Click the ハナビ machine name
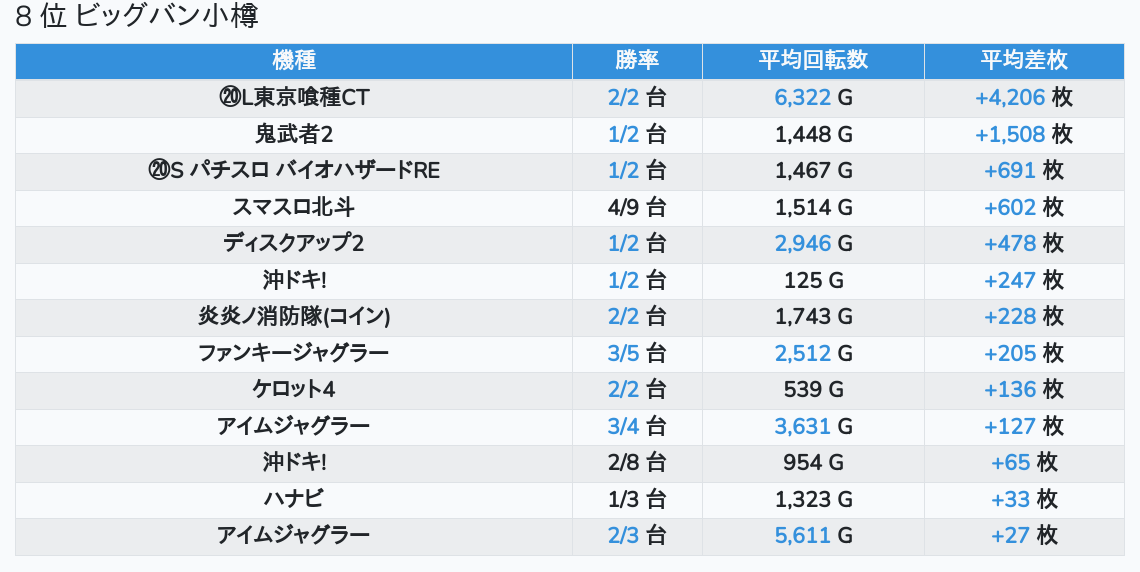Viewport: 1140px width, 572px height. pyautogui.click(x=294, y=498)
